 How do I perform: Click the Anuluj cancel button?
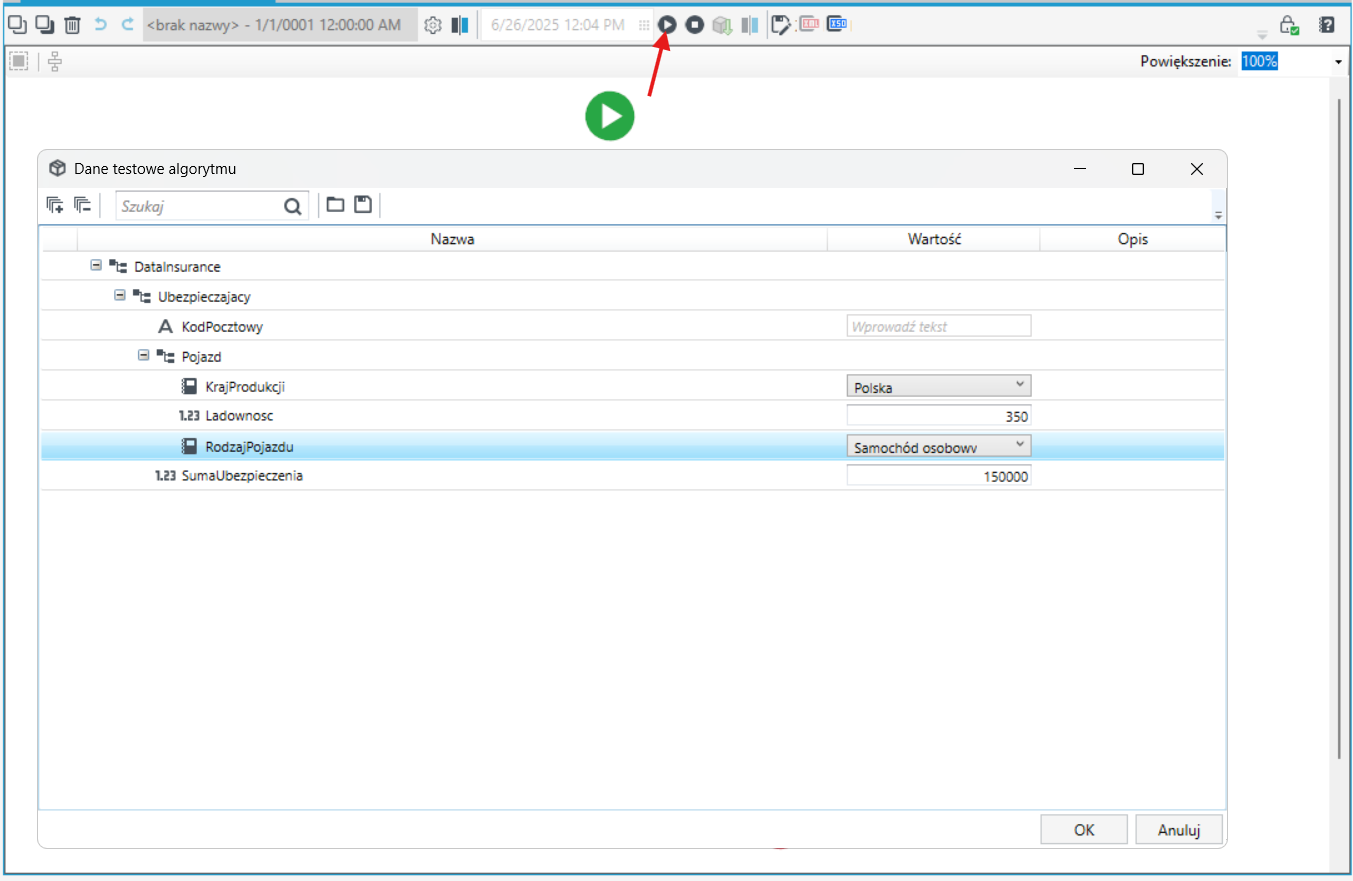[1178, 830]
